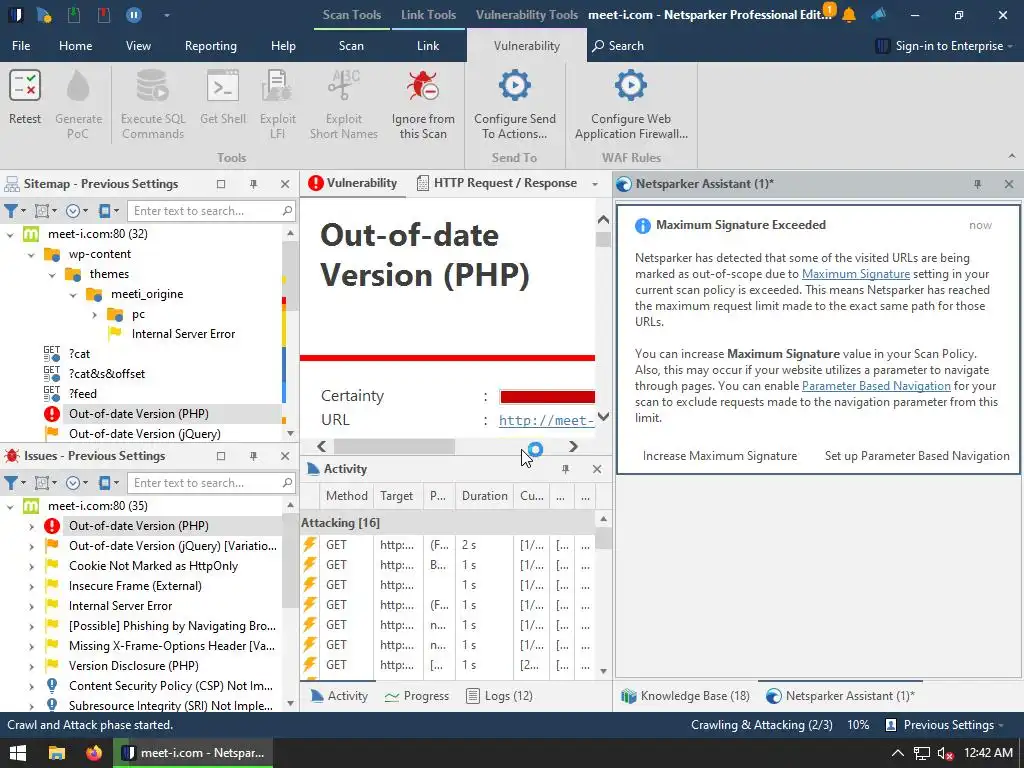1024x768 pixels.
Task: Click Increase Maximum Signature button
Action: [720, 456]
